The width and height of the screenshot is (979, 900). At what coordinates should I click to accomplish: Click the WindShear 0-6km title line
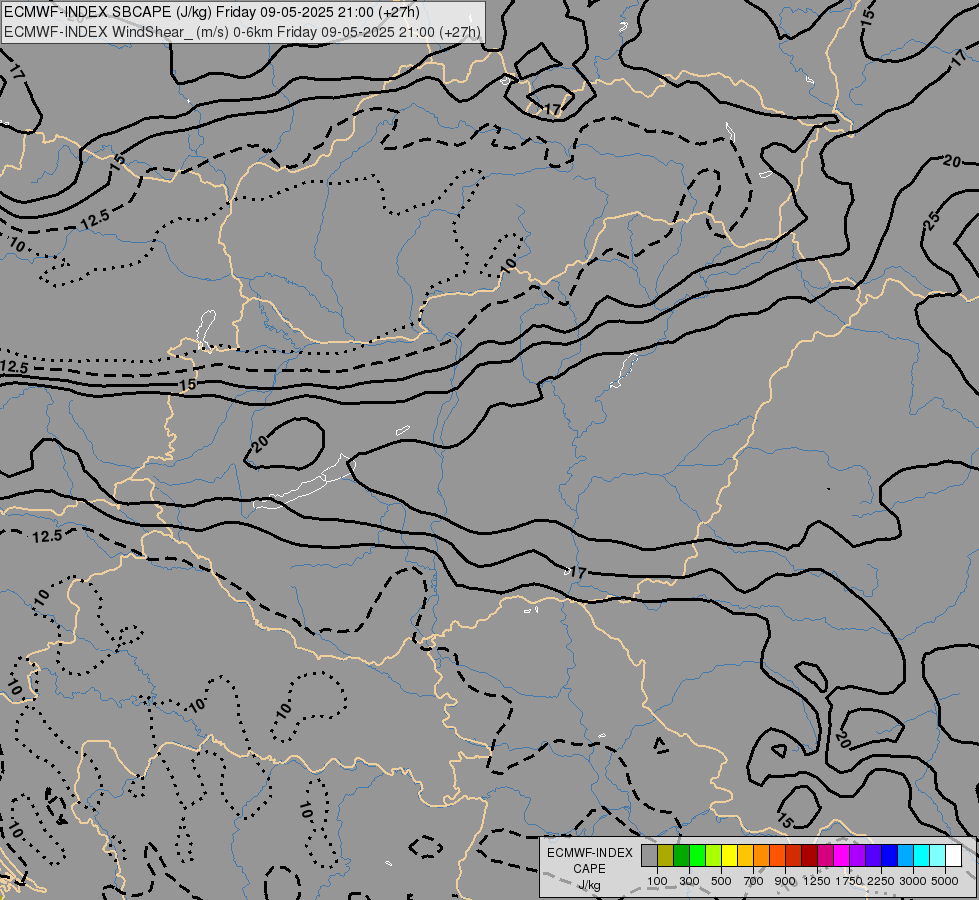(x=242, y=32)
